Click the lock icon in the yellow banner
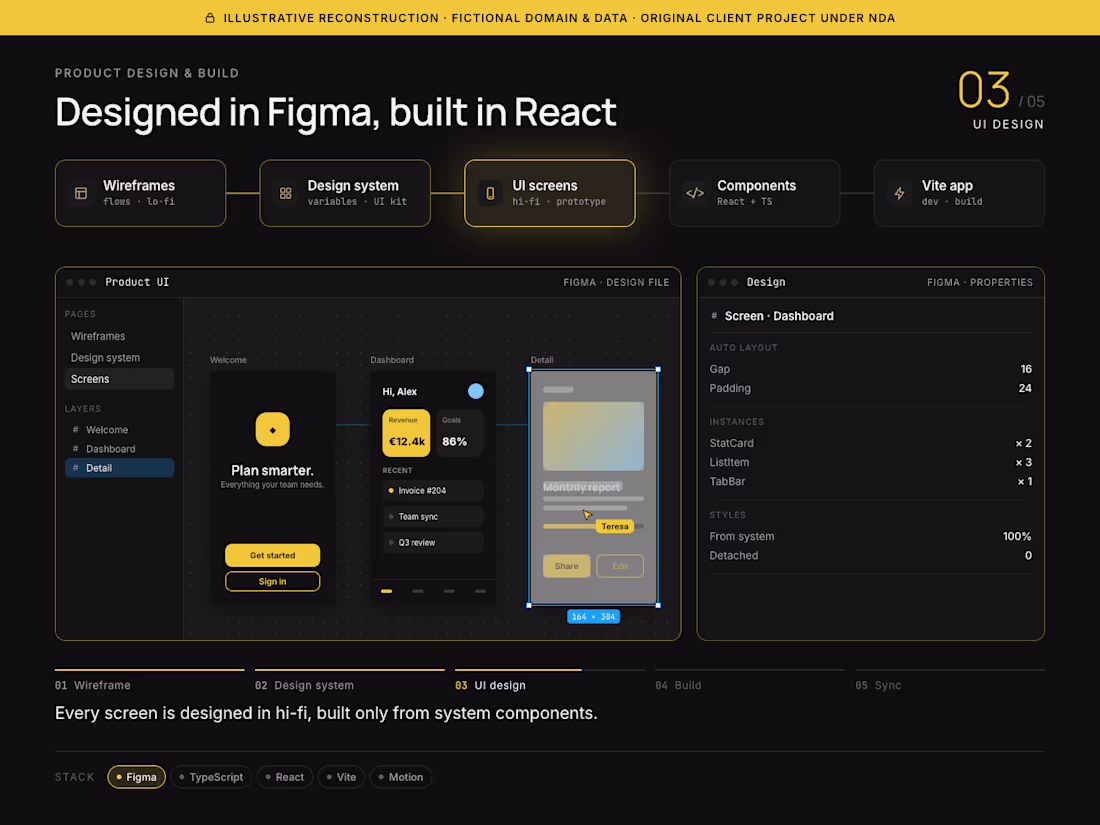Image resolution: width=1100 pixels, height=825 pixels. (210, 18)
